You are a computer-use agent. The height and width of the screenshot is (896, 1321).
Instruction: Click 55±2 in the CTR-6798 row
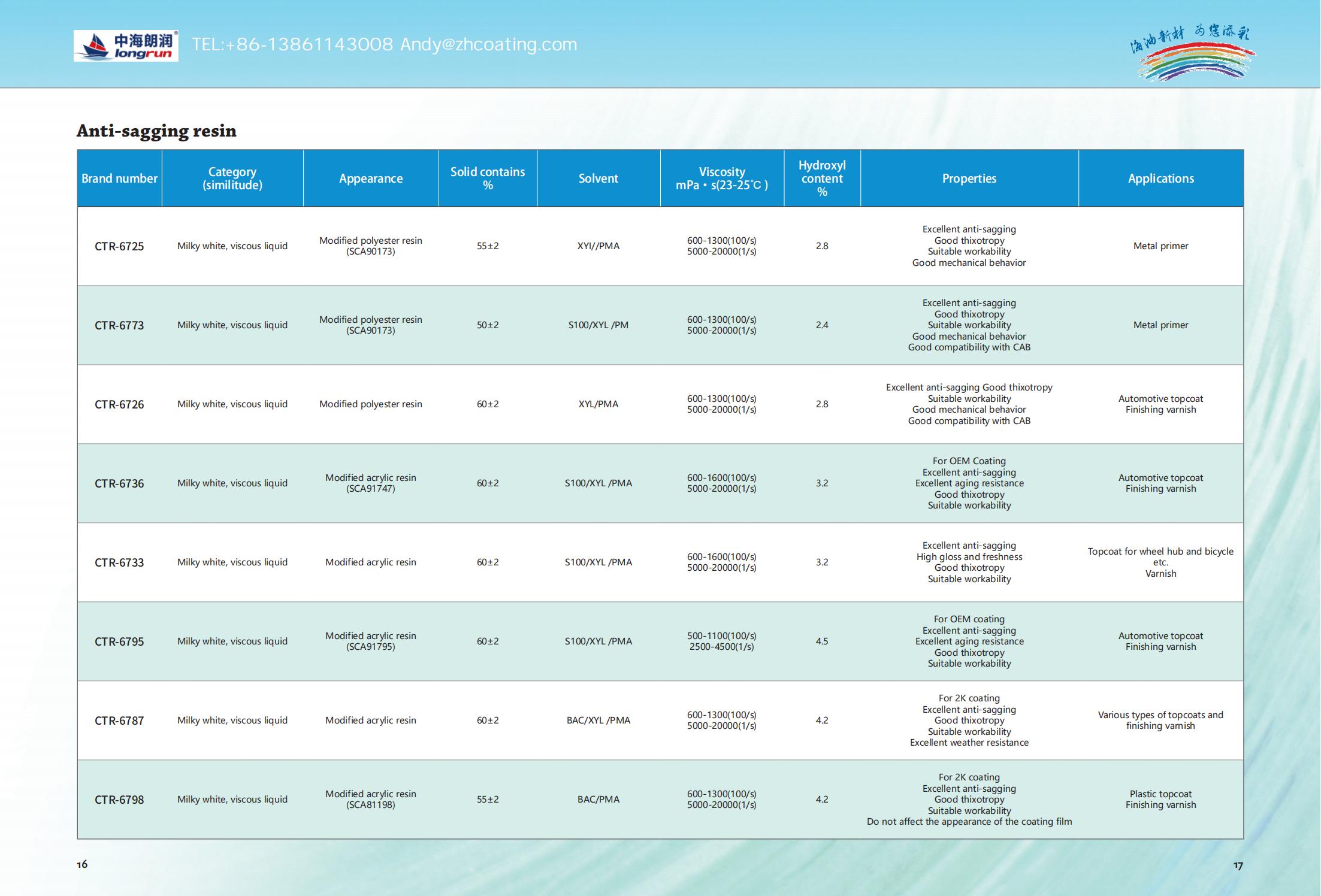coord(488,800)
